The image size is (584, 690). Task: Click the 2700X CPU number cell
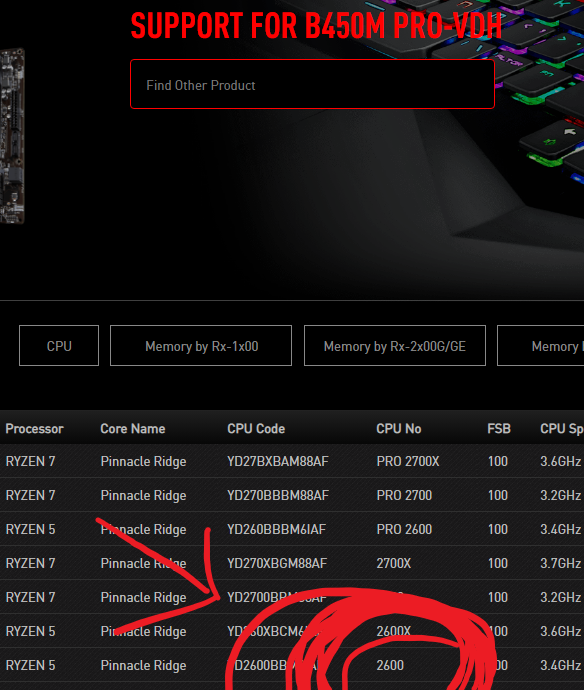click(x=393, y=563)
